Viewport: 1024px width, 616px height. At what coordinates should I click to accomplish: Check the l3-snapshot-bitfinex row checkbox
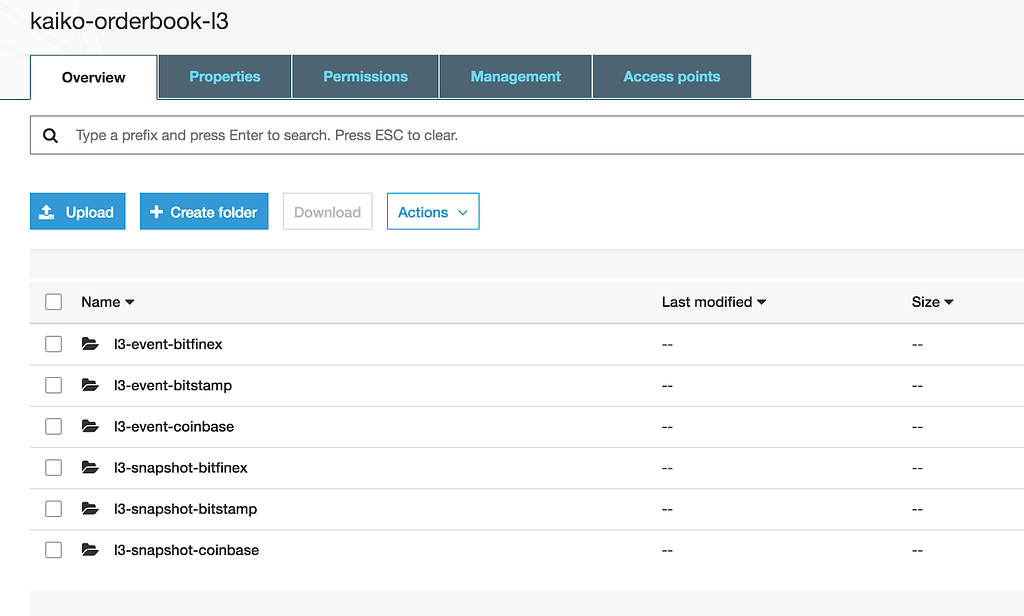coord(54,468)
